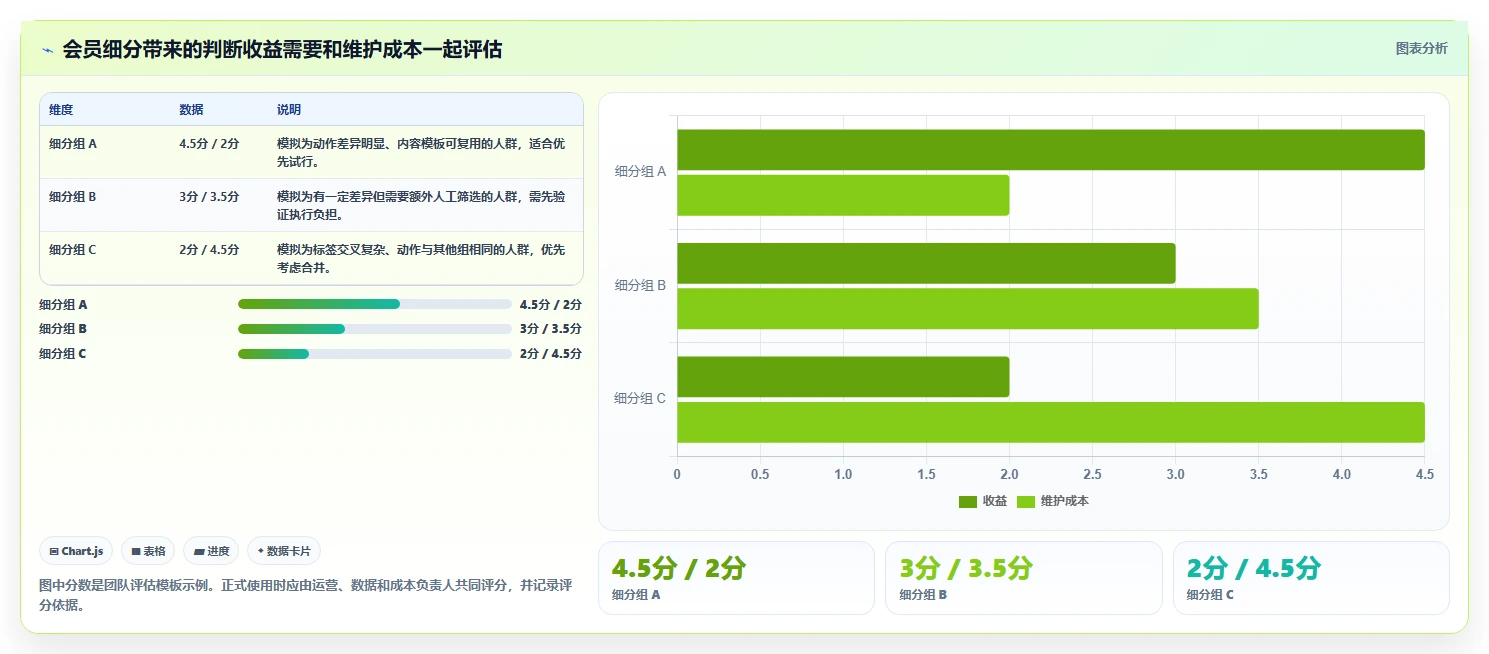Select the 数据卡片 tag chip
The height and width of the screenshot is (654, 1489).
[284, 551]
